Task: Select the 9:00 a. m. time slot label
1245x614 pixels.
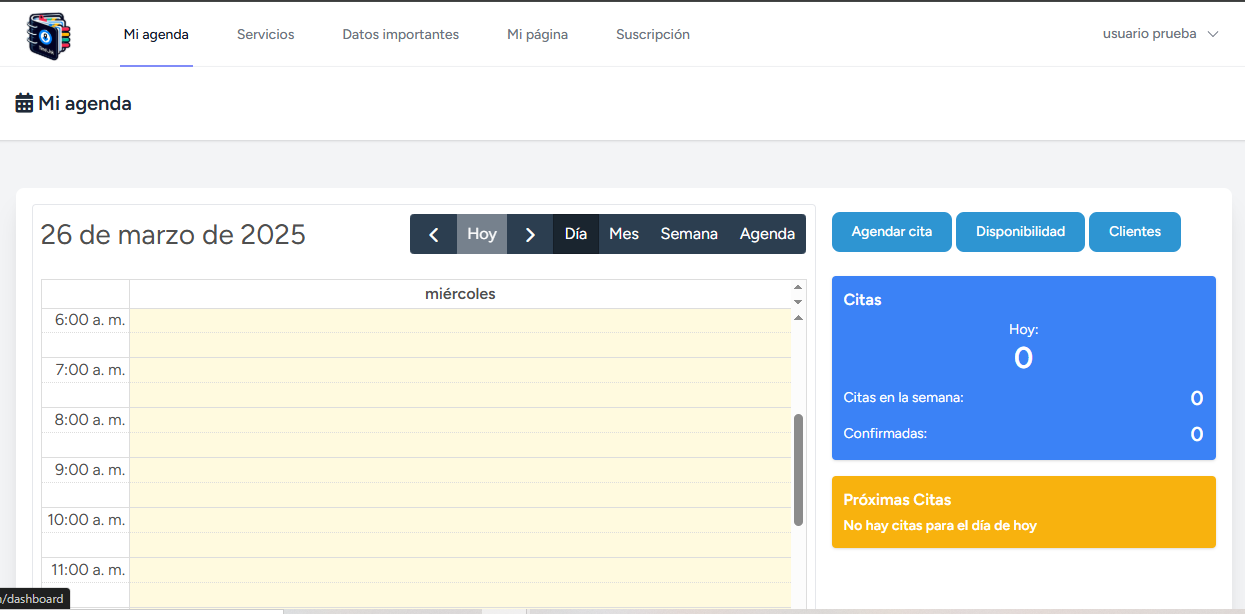Action: tap(90, 470)
